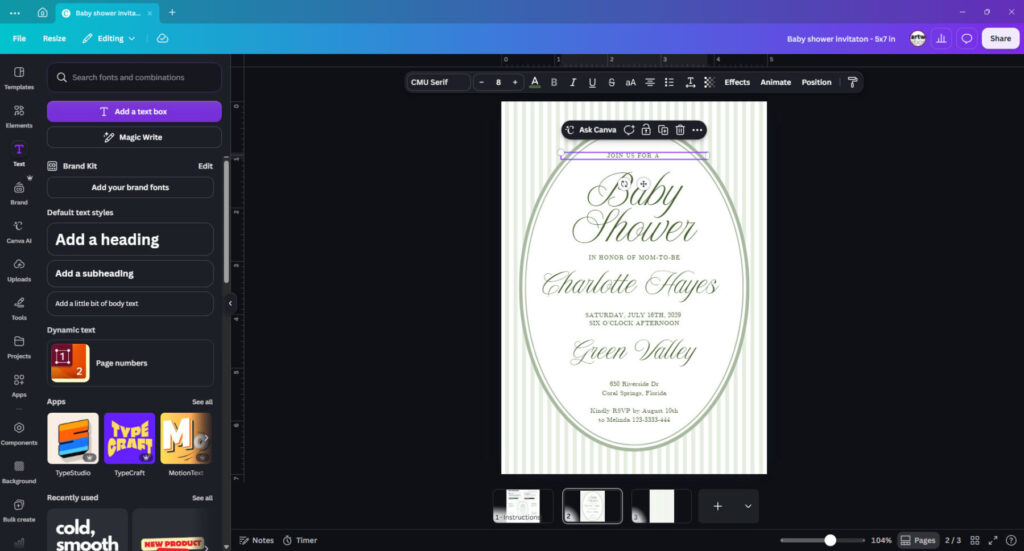Open the Components sidebar panel
This screenshot has height=551, width=1024.
(19, 433)
